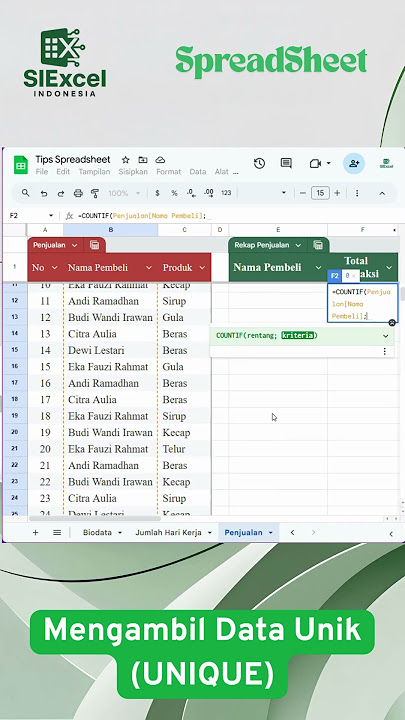Open the Nama Pembeli column dropdown in Penjualan
The image size is (405, 720).
(x=148, y=268)
